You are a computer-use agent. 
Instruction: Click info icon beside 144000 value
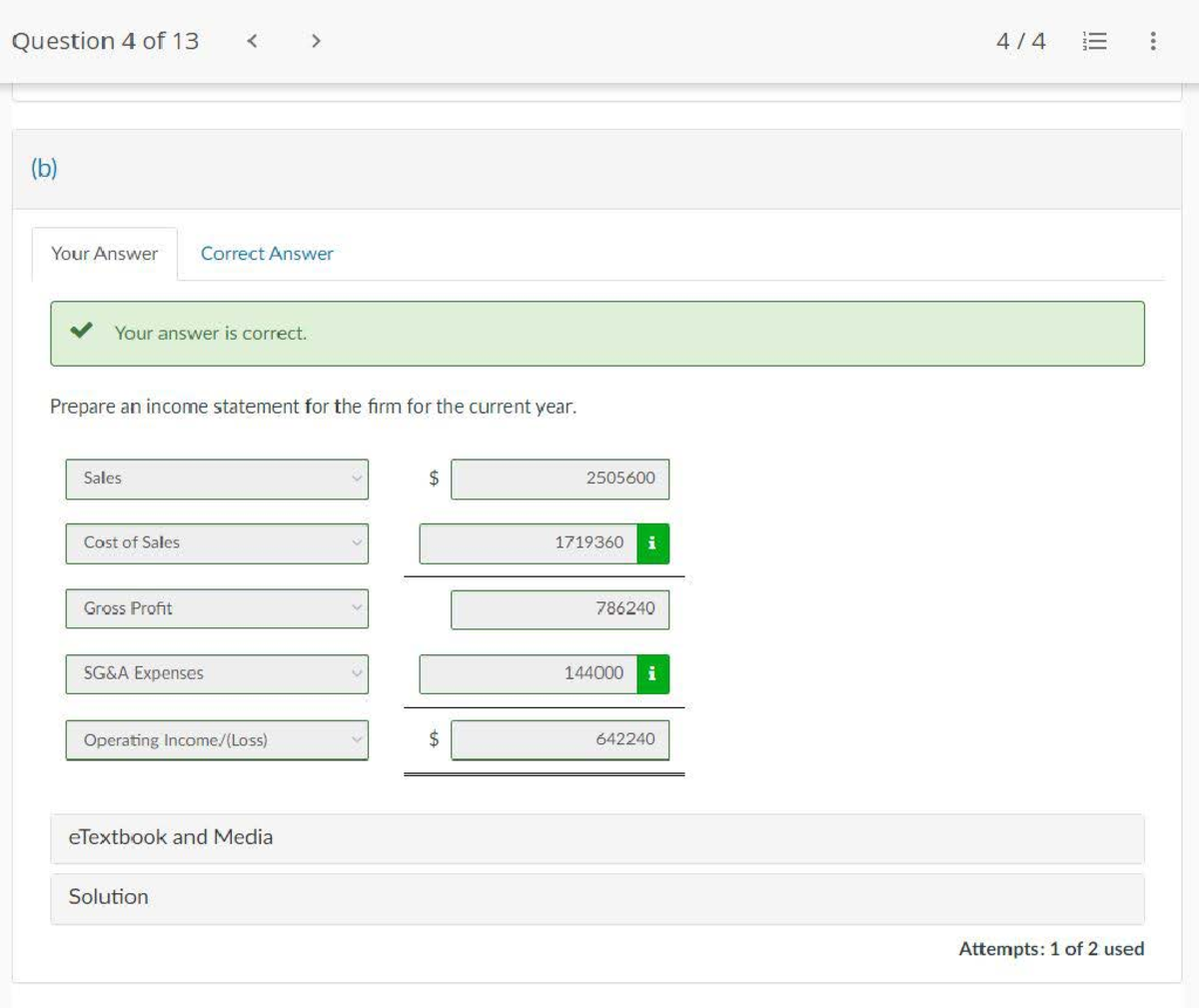click(x=652, y=674)
